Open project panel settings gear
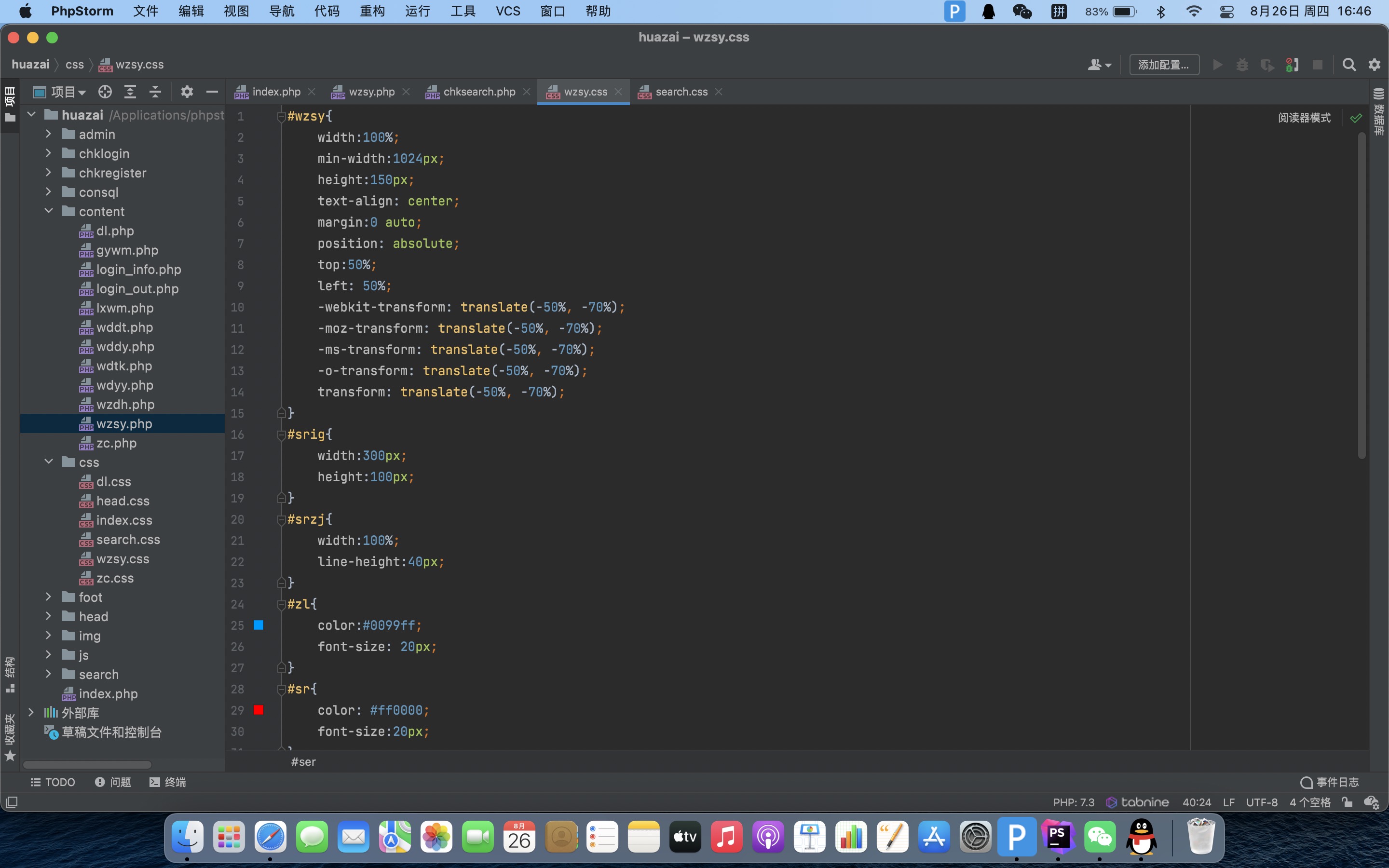Viewport: 1389px width, 868px height. point(187,92)
